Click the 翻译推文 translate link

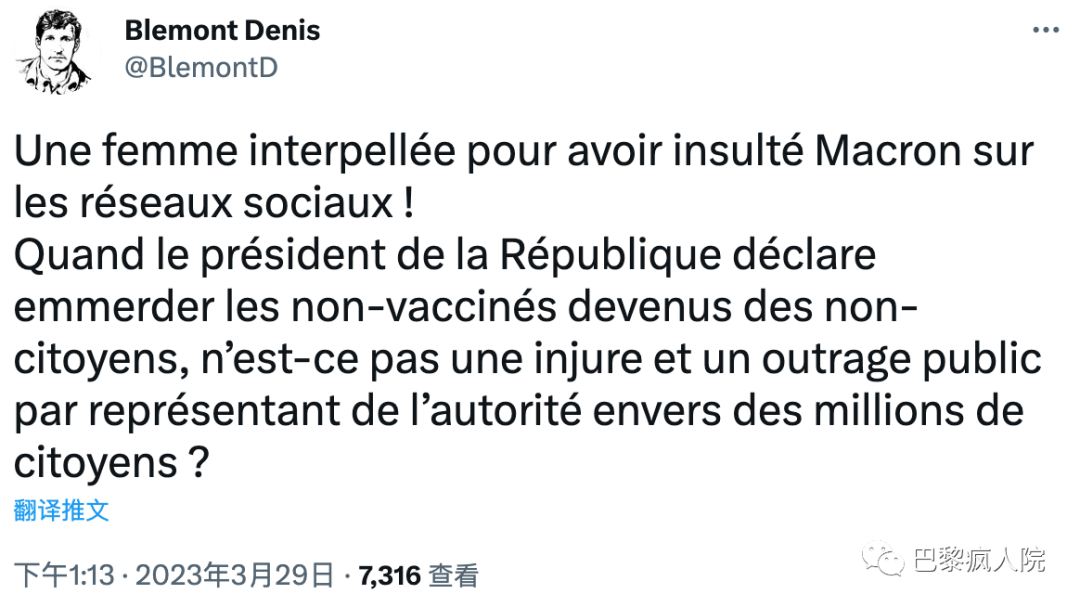61,511
